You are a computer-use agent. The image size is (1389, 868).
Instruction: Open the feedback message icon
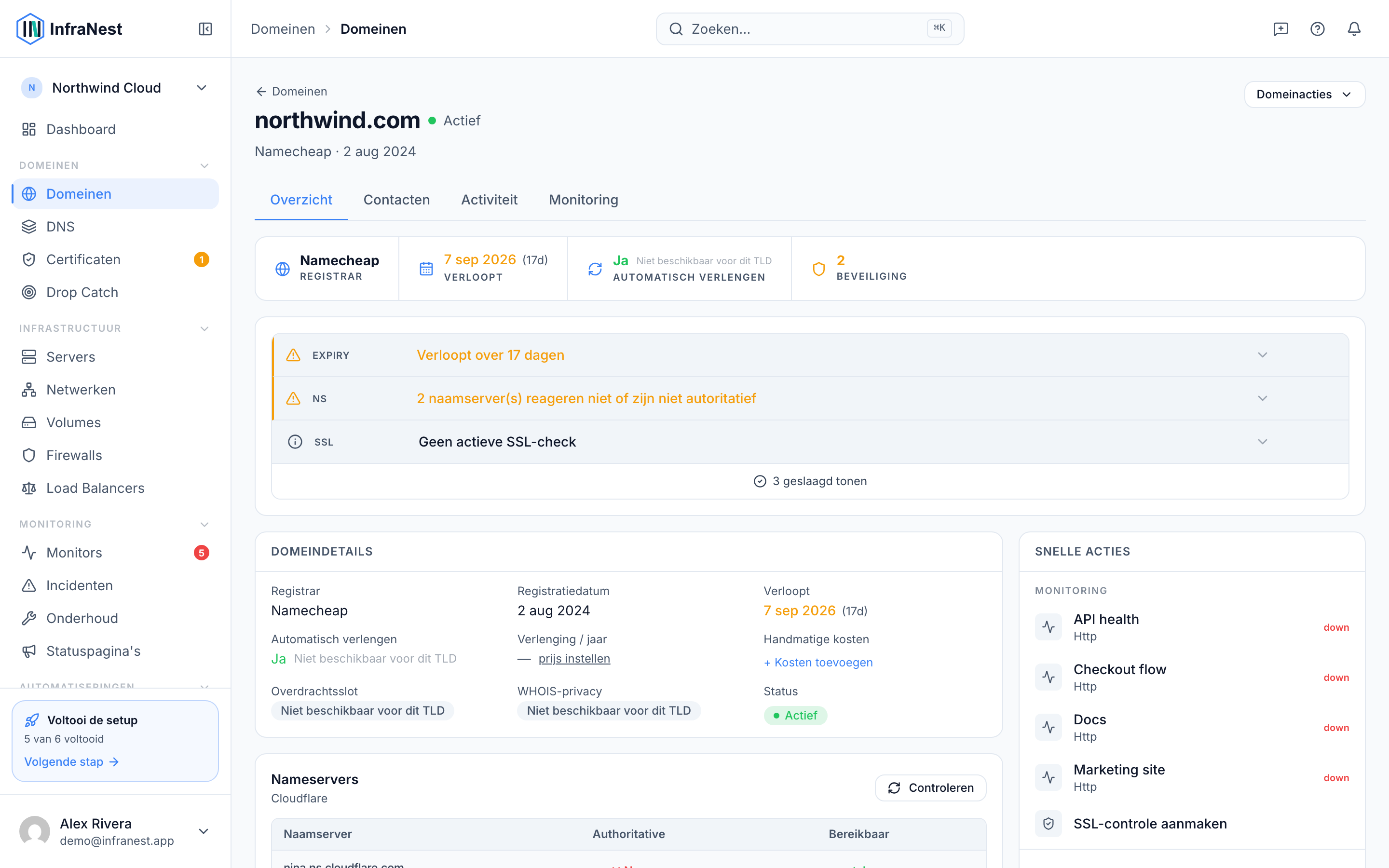[x=1280, y=29]
